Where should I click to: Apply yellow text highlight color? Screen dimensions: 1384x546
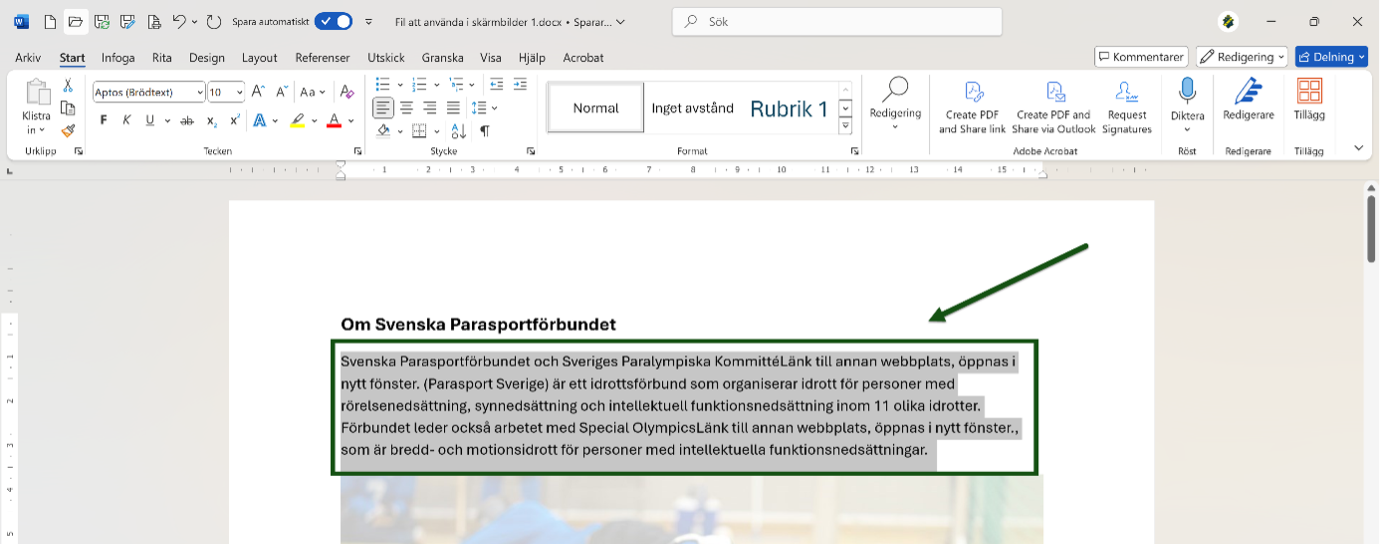(297, 121)
